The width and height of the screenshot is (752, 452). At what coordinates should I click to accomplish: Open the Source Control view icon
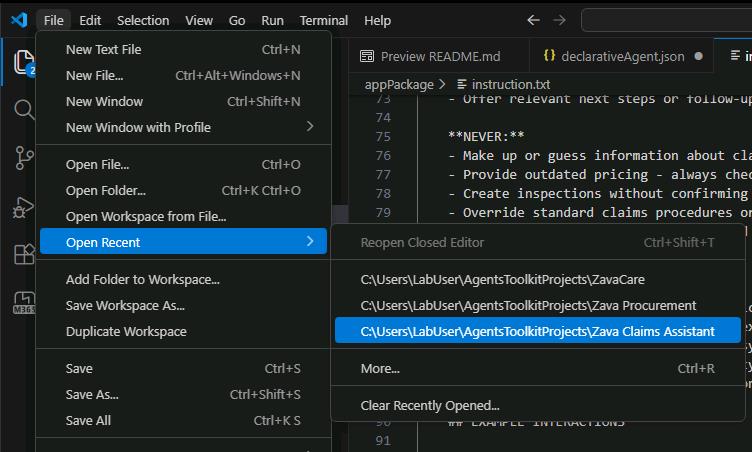pyautogui.click(x=23, y=158)
